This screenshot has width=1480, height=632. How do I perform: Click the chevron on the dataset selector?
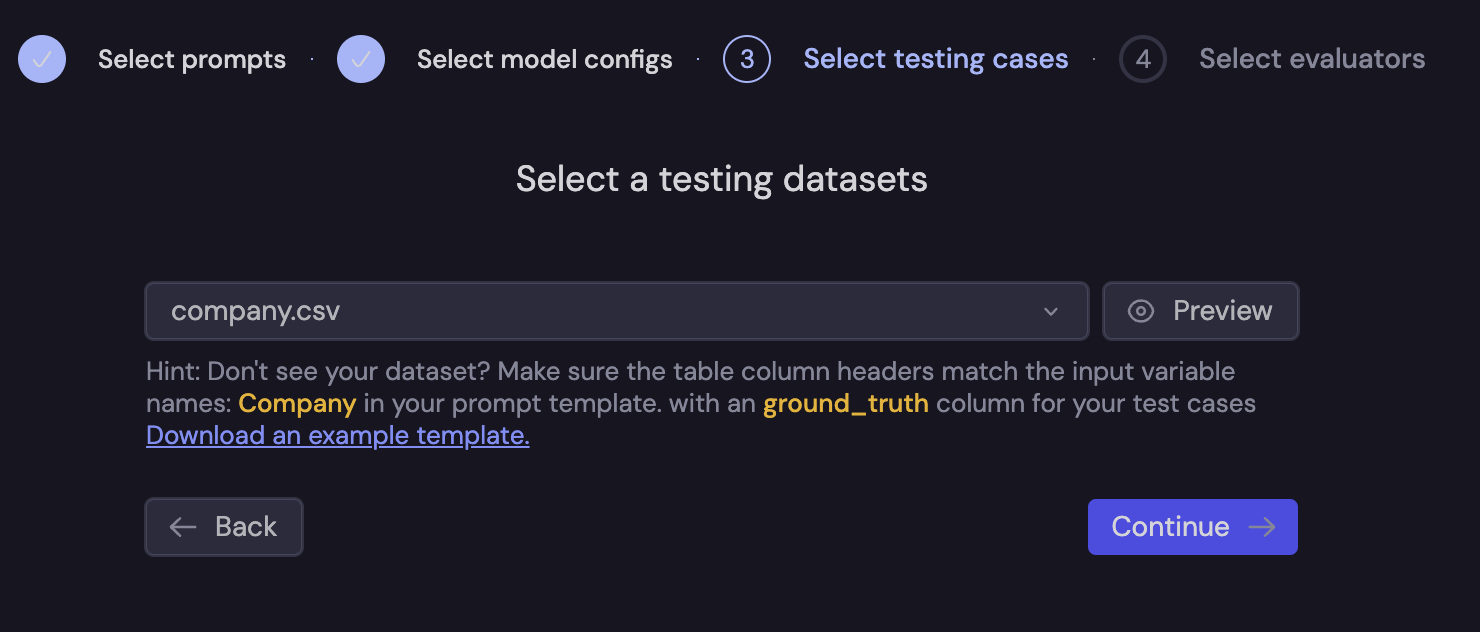(x=1051, y=311)
